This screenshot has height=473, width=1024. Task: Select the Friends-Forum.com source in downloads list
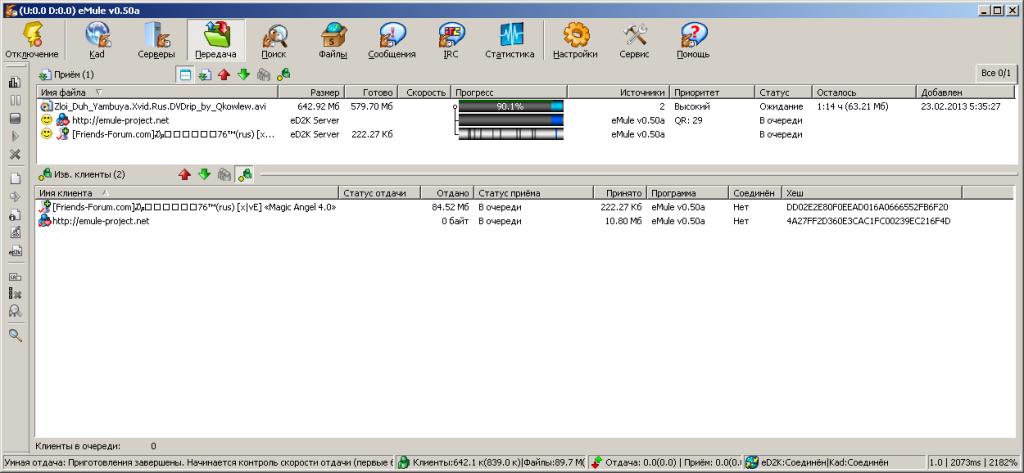point(526,134)
